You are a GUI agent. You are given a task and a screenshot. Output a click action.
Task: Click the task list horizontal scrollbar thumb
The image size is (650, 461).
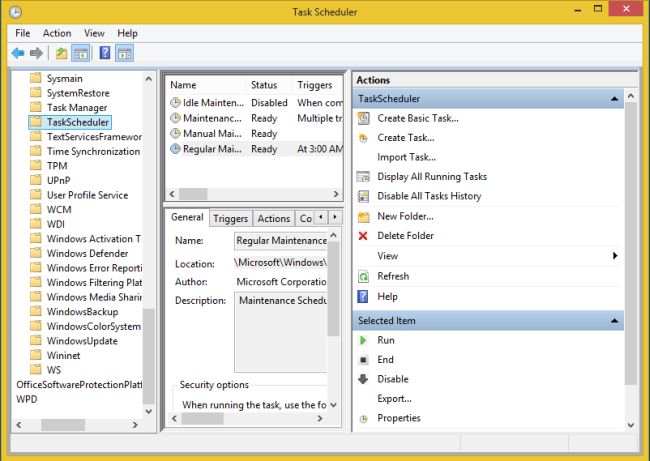tap(193, 194)
